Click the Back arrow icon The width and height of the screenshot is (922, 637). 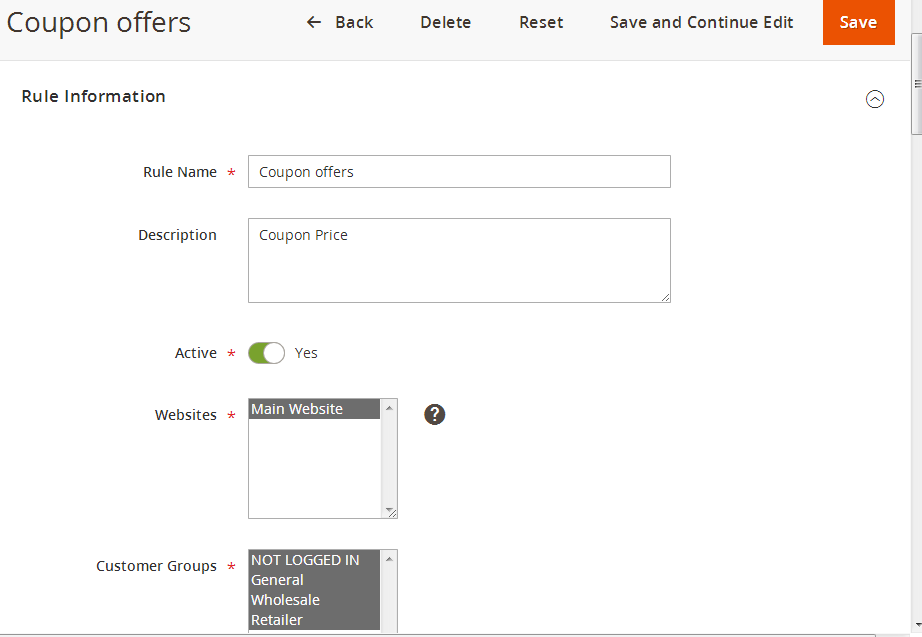(313, 22)
